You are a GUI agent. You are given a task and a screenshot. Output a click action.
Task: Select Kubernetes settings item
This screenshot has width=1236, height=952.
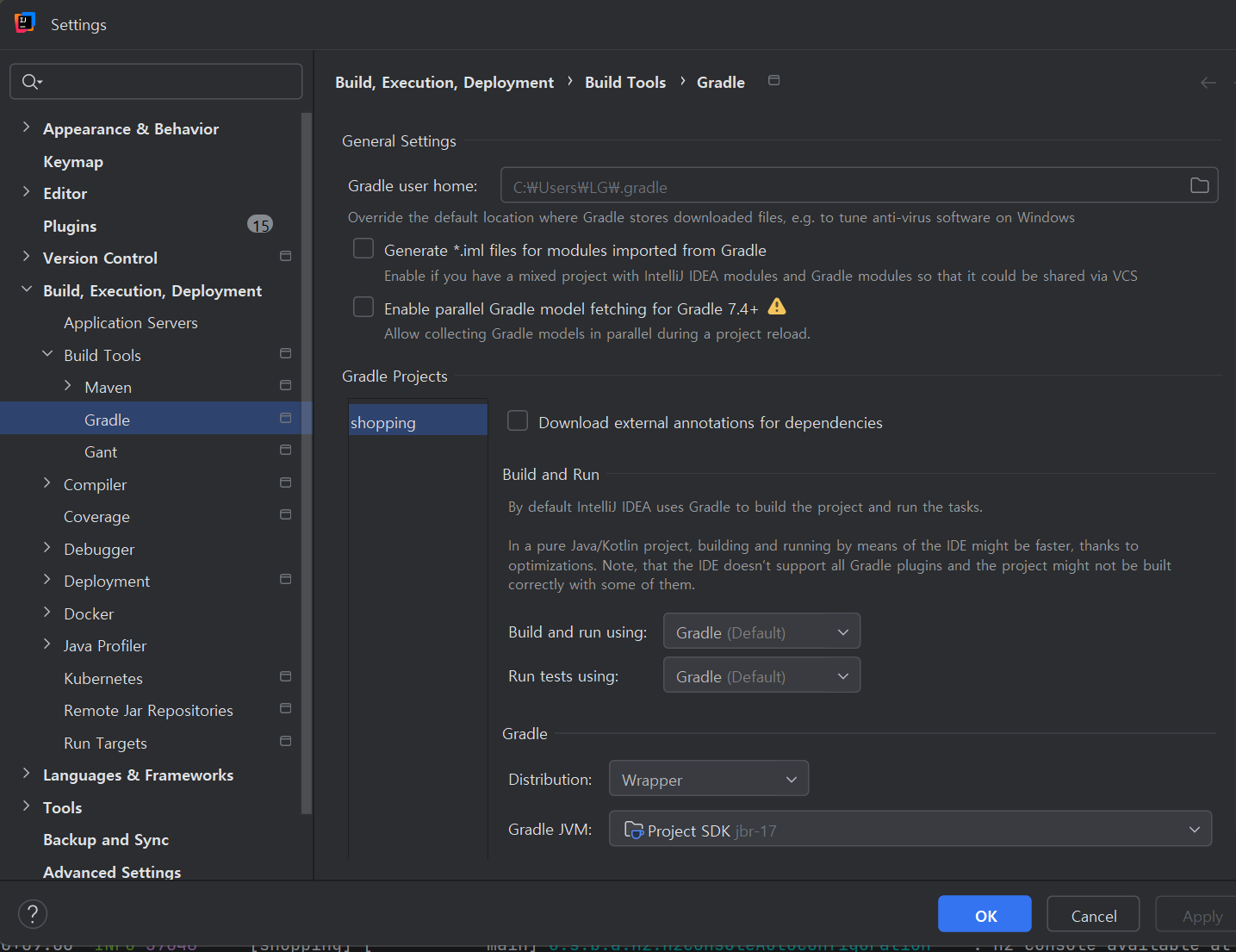103,678
